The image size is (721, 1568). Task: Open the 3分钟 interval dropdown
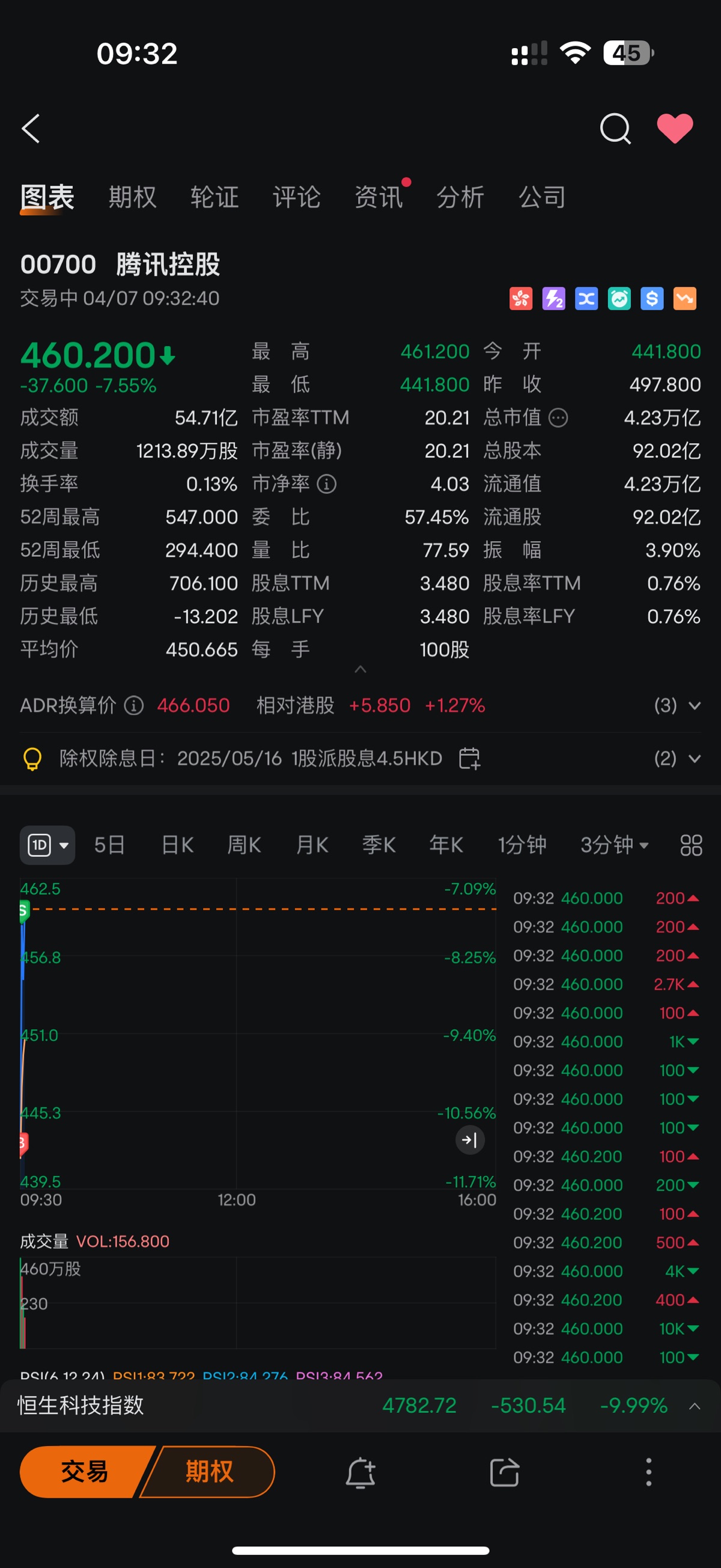615,845
